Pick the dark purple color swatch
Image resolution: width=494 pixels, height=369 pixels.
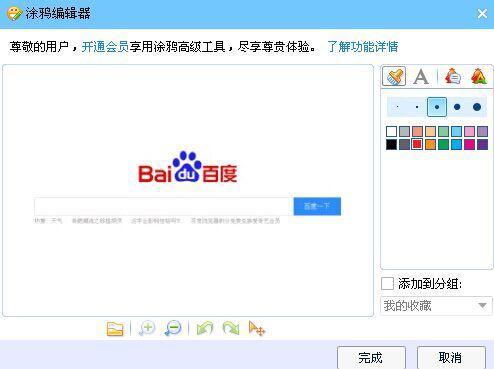click(x=482, y=144)
